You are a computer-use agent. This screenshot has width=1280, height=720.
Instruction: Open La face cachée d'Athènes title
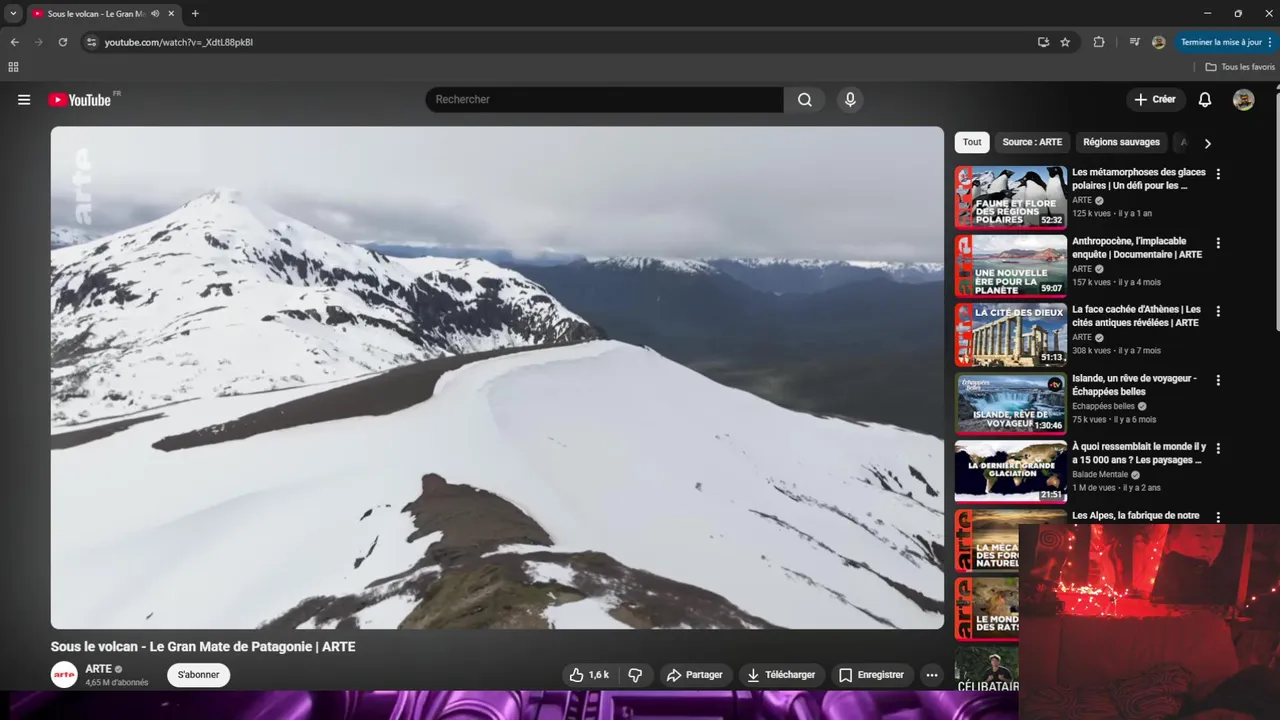point(1136,316)
